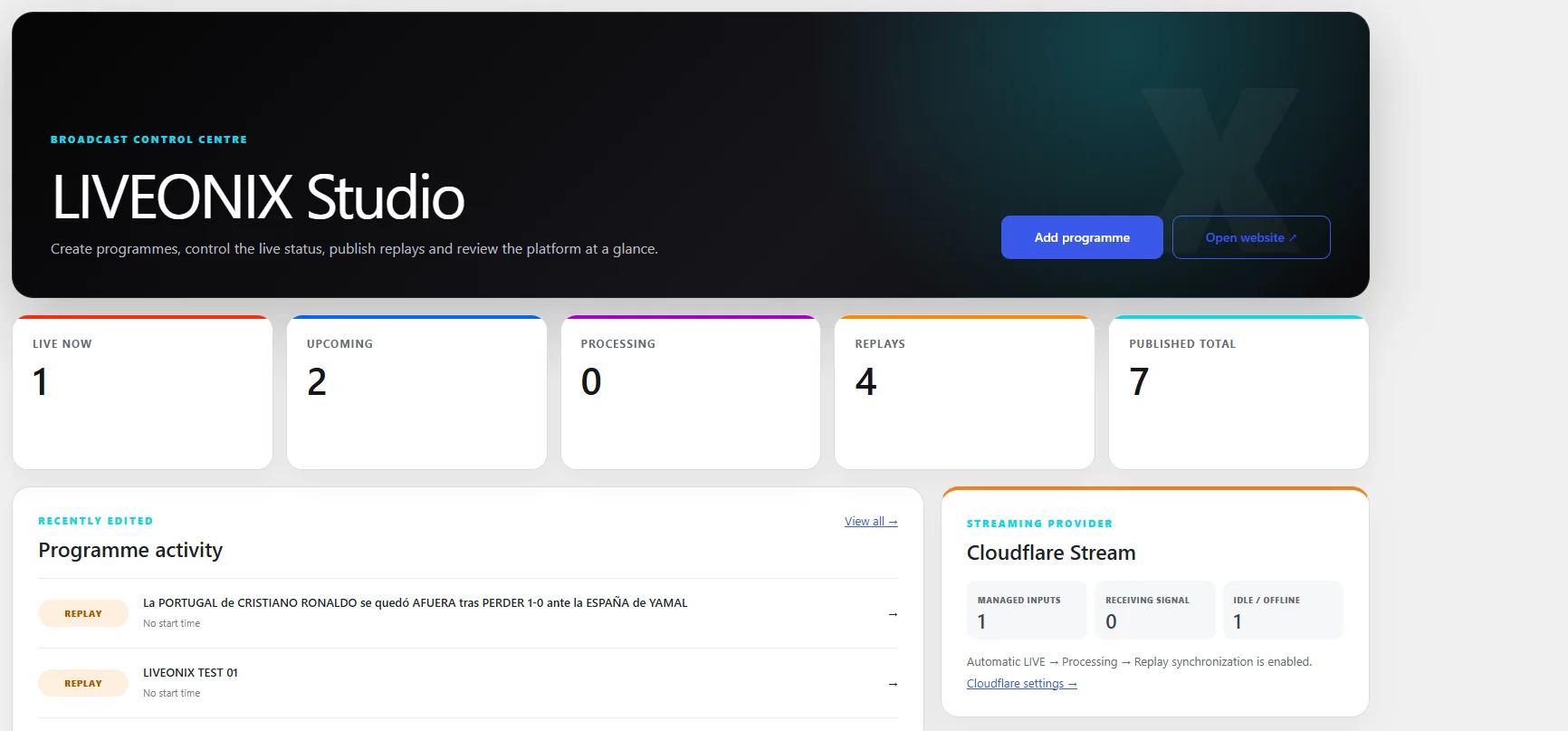Open the Published Total stat card
This screenshot has height=731, width=1568.
pos(1238,392)
